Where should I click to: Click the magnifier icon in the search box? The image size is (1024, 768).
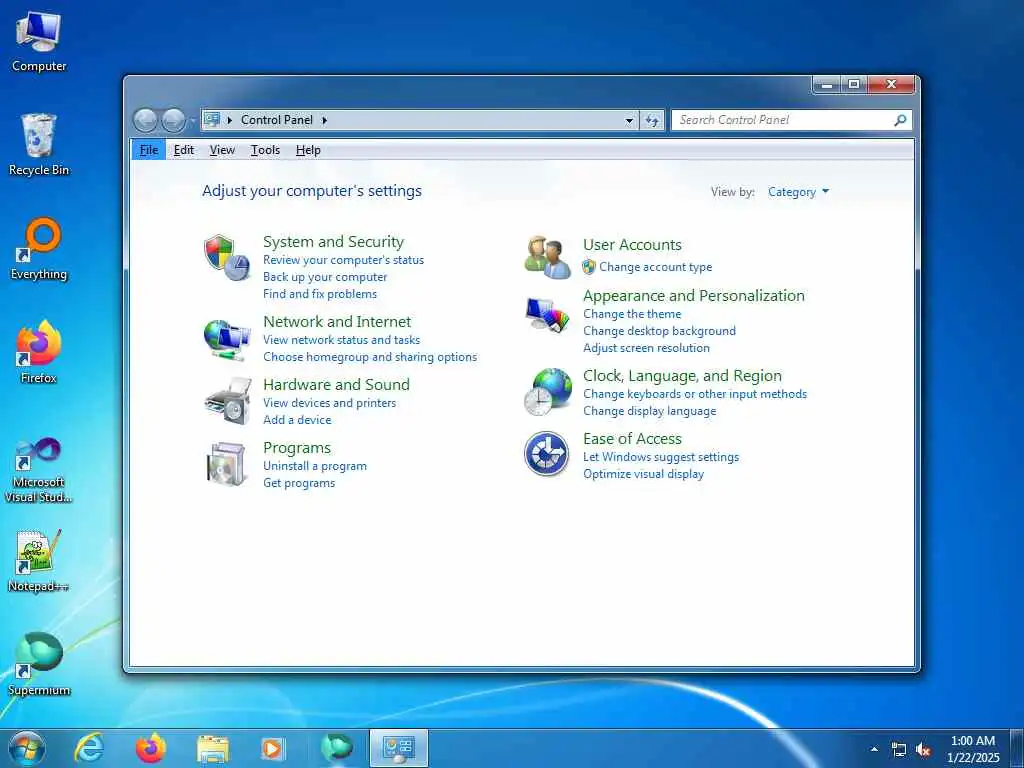(900, 120)
